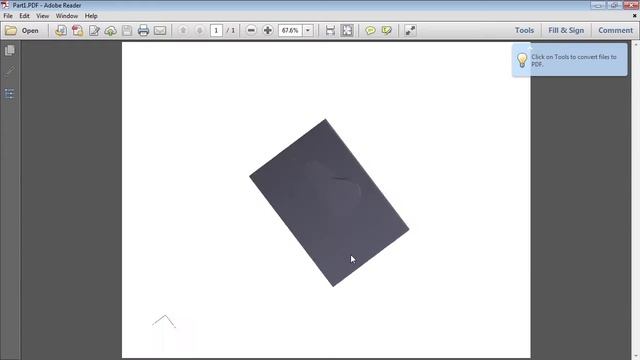The width and height of the screenshot is (640, 360).
Task: Open the Edit menu
Action: pos(24,16)
